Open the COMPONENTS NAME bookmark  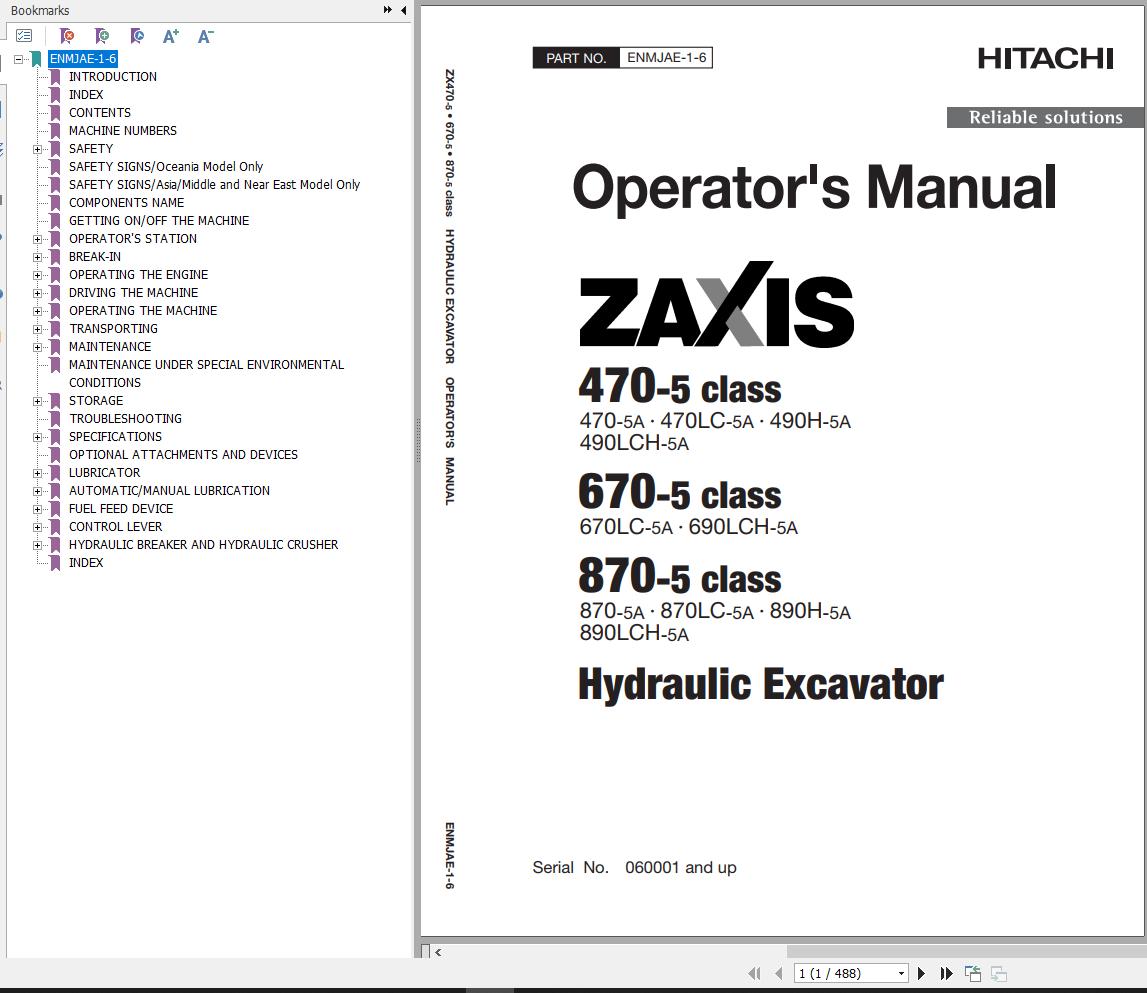tap(127, 203)
